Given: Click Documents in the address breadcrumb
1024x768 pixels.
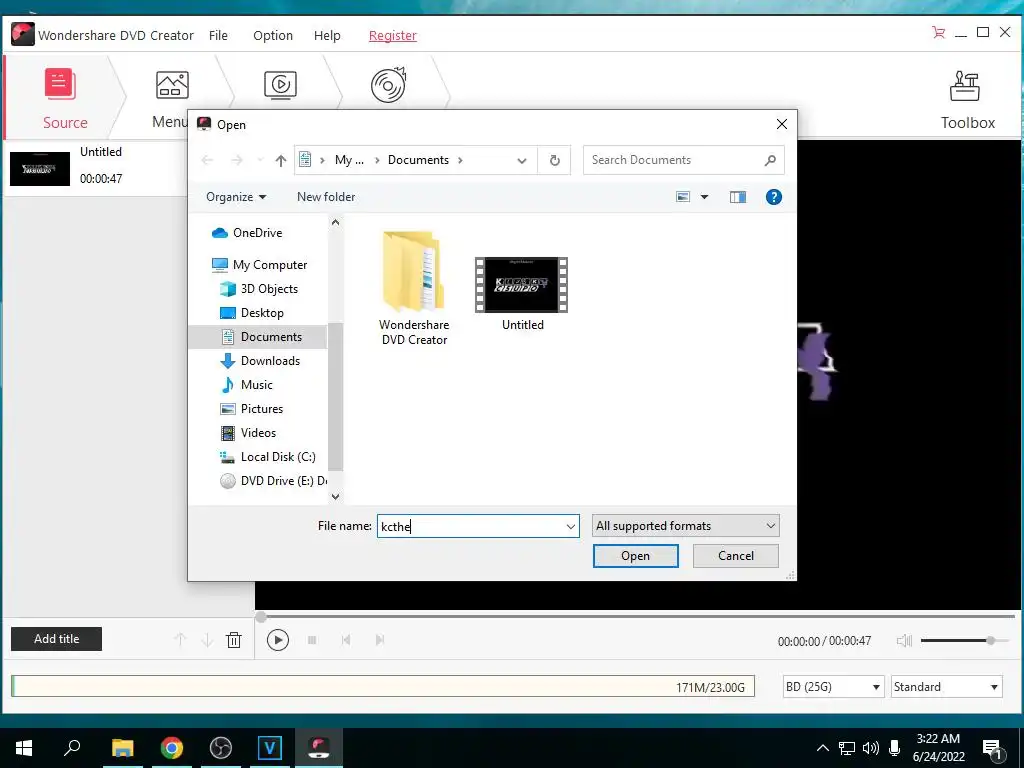Looking at the screenshot, I should point(418,160).
